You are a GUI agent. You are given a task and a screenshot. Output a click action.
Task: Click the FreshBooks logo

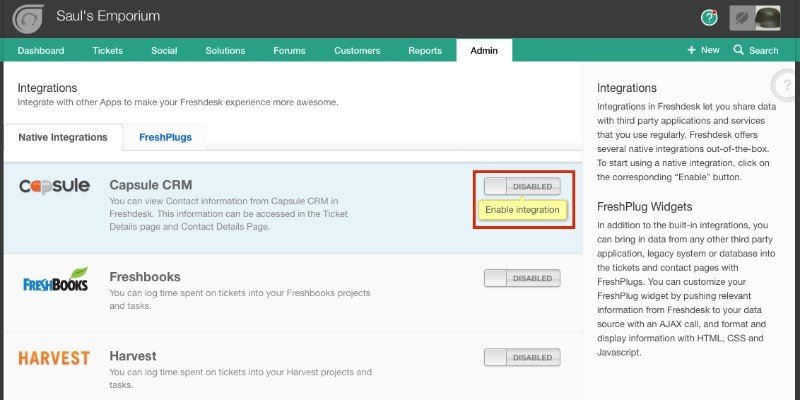click(x=56, y=280)
